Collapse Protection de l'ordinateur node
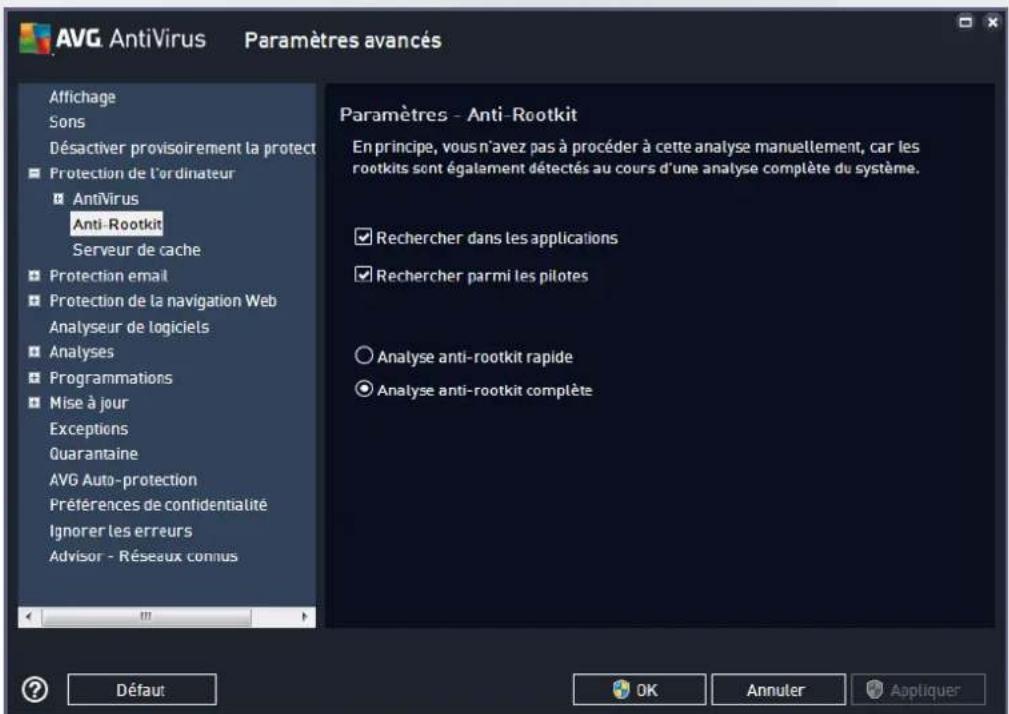The height and width of the screenshot is (714, 1009). pyautogui.click(x=34, y=173)
